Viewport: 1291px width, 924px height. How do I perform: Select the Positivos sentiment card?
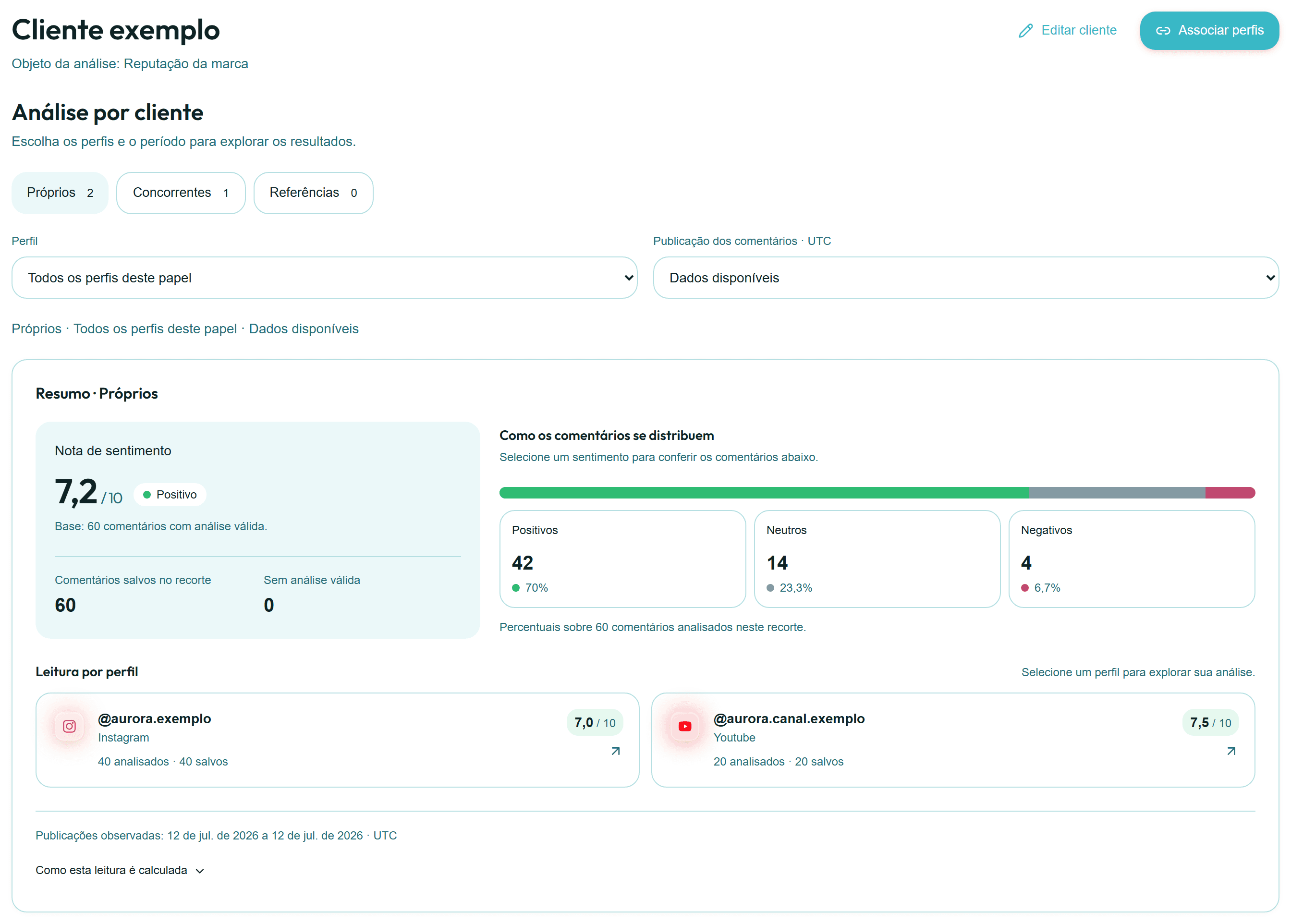pos(622,559)
